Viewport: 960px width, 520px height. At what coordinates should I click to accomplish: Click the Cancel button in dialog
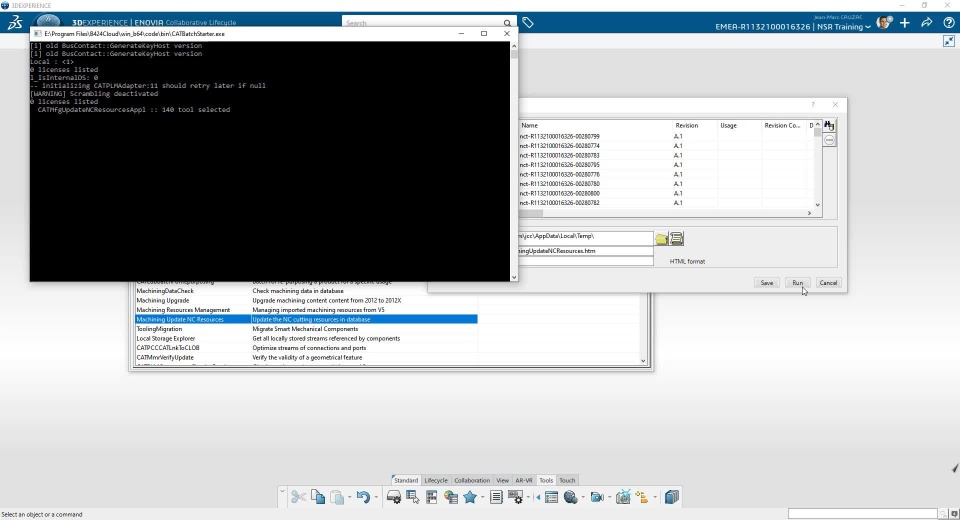coord(828,283)
